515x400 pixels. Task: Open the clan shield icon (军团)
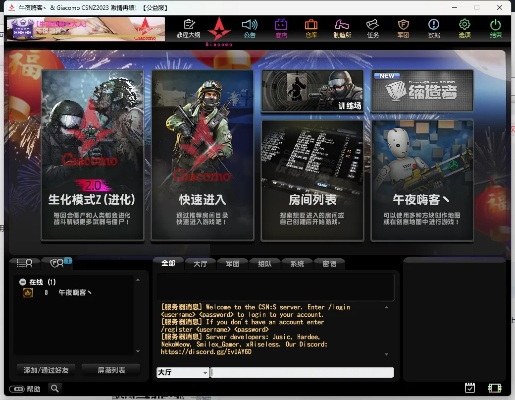pos(403,28)
